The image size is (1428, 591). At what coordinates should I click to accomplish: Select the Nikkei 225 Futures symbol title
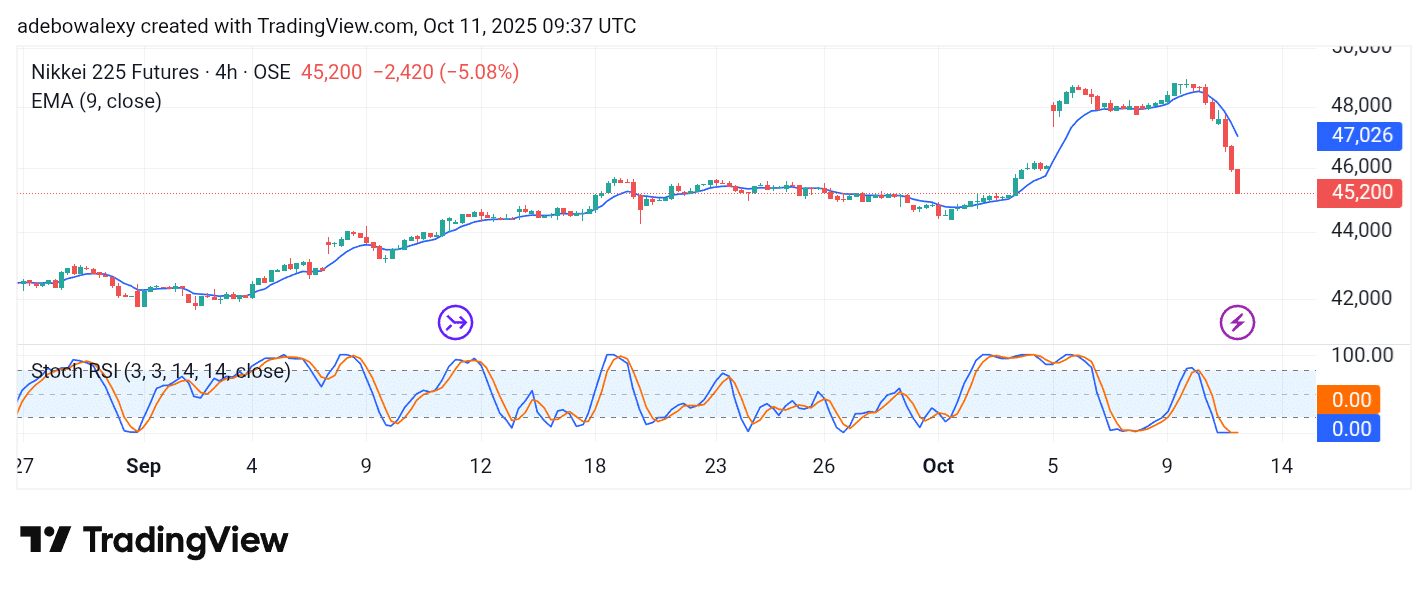(115, 72)
